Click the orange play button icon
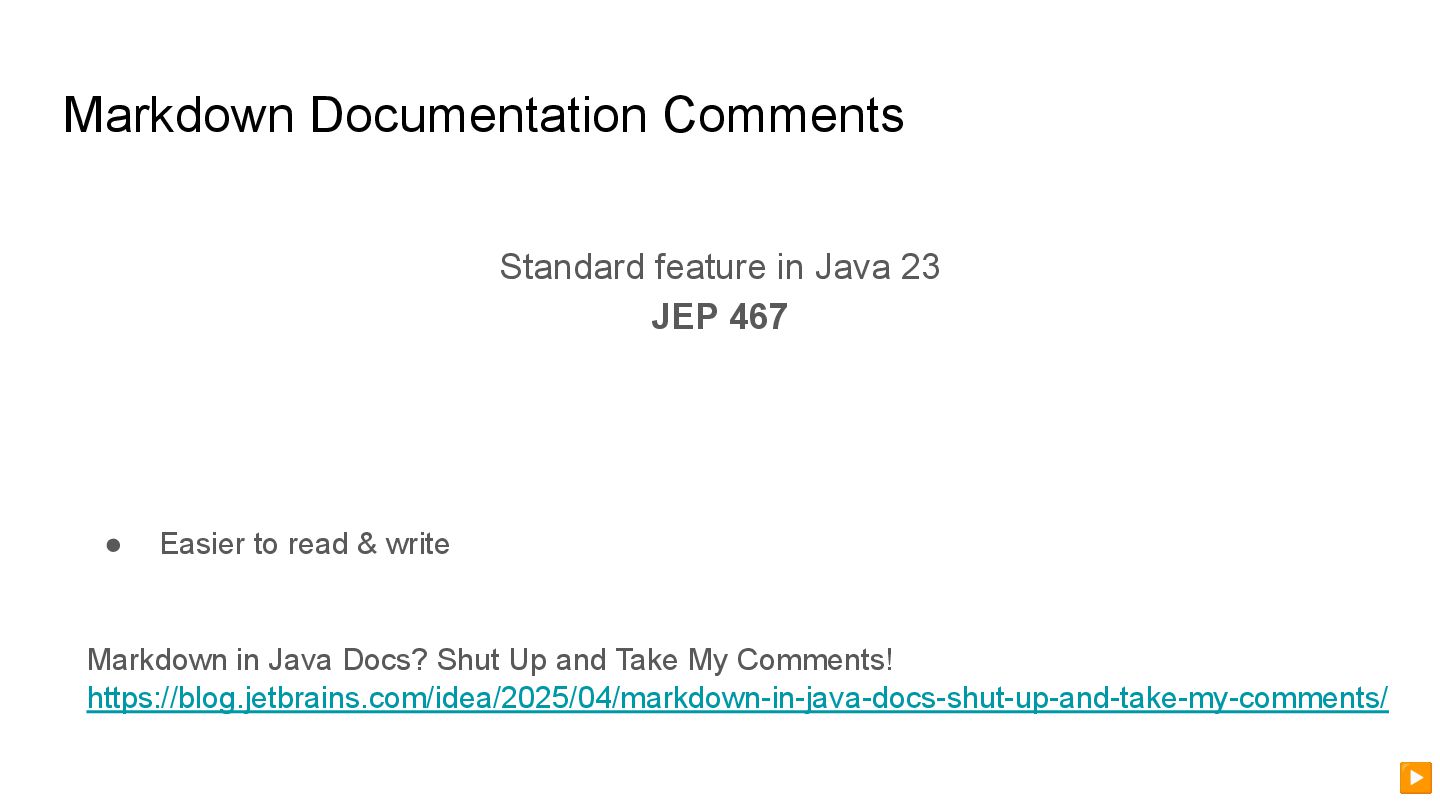Image resolution: width=1440 pixels, height=810 pixels. 1415,777
